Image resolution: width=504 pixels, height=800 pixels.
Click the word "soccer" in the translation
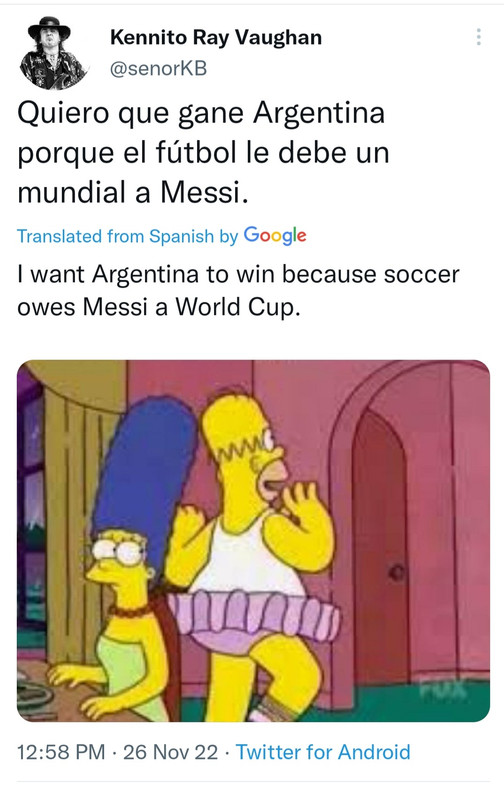(x=421, y=275)
